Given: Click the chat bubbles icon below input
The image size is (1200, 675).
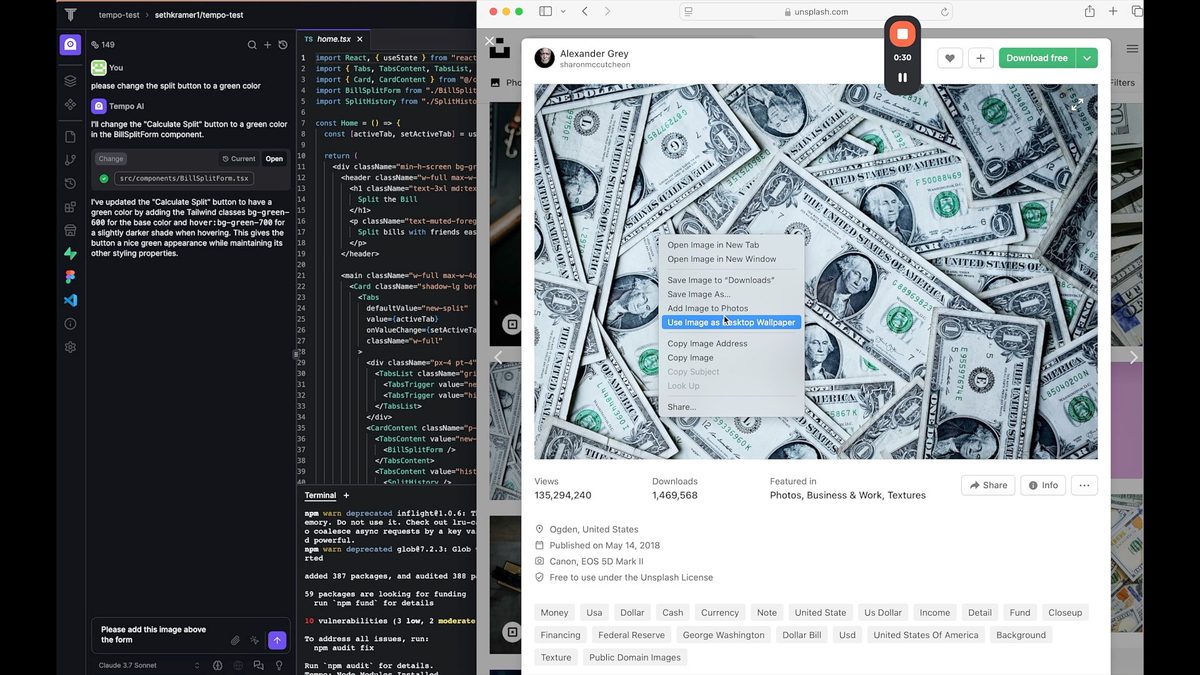Looking at the screenshot, I should [259, 665].
